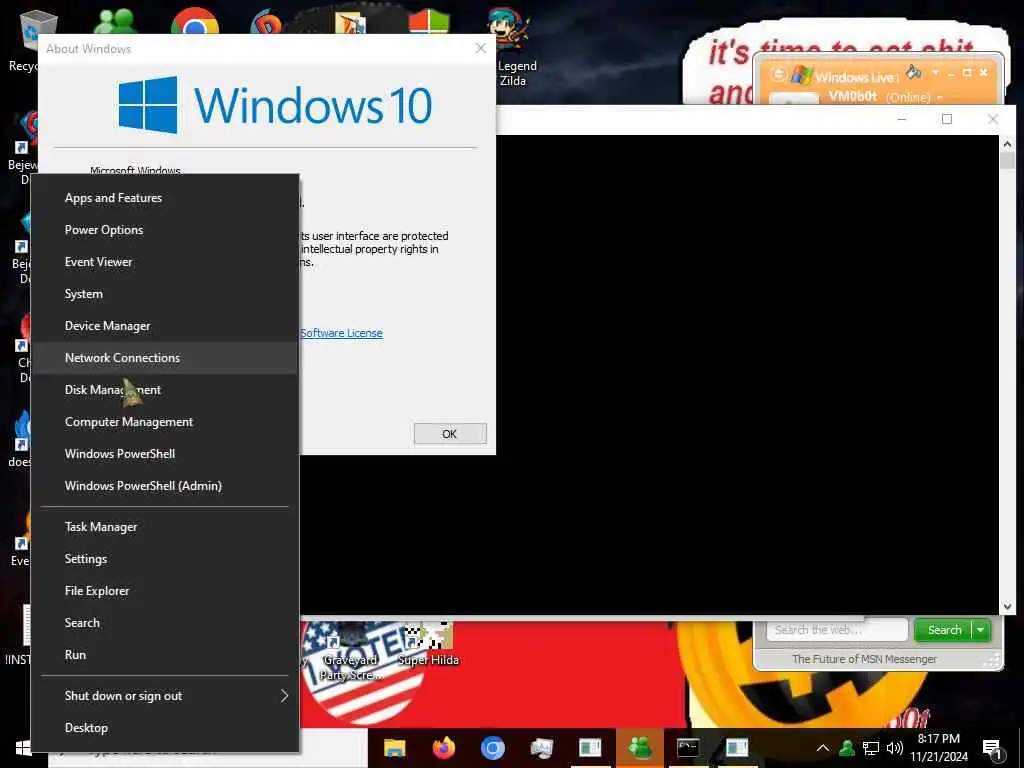Viewport: 1024px width, 768px height.
Task: Launch Computer Management
Action: tap(165, 422)
